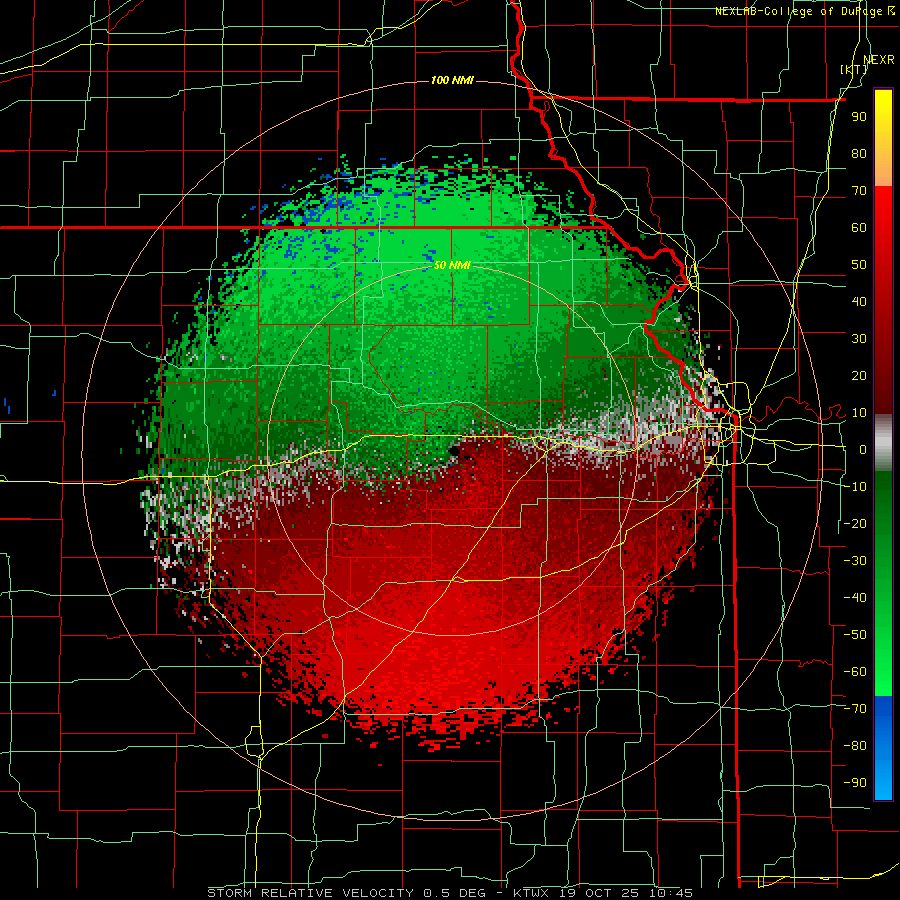The height and width of the screenshot is (900, 900).
Task: Select the 70 value on velocity scale
Action: (x=859, y=191)
